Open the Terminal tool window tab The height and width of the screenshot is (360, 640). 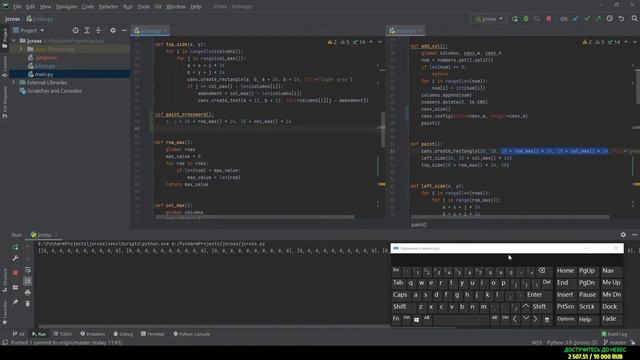(x=152, y=334)
